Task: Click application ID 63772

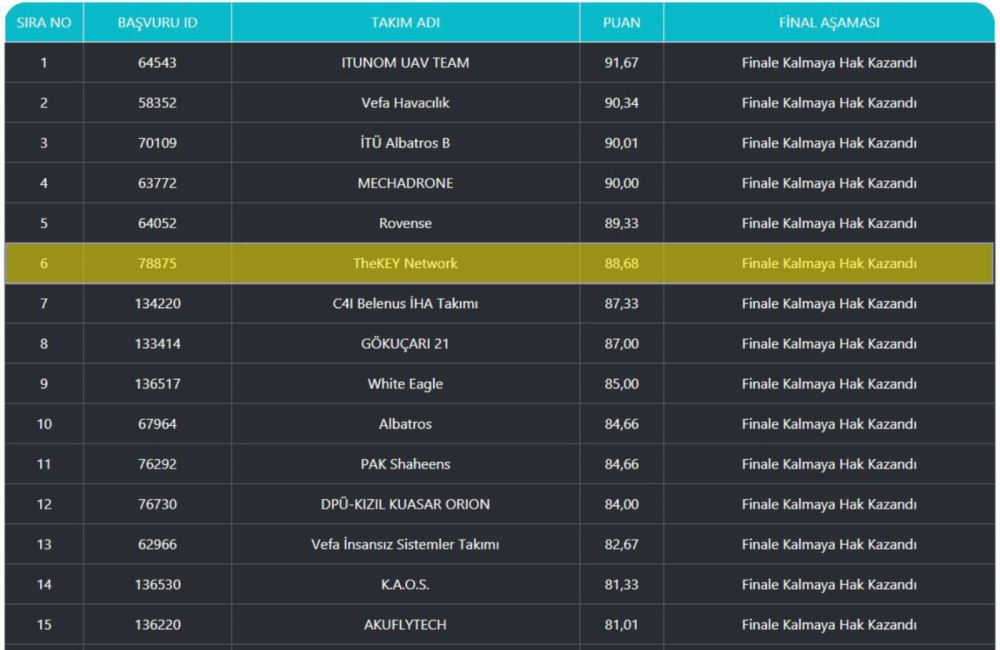Action: (157, 183)
